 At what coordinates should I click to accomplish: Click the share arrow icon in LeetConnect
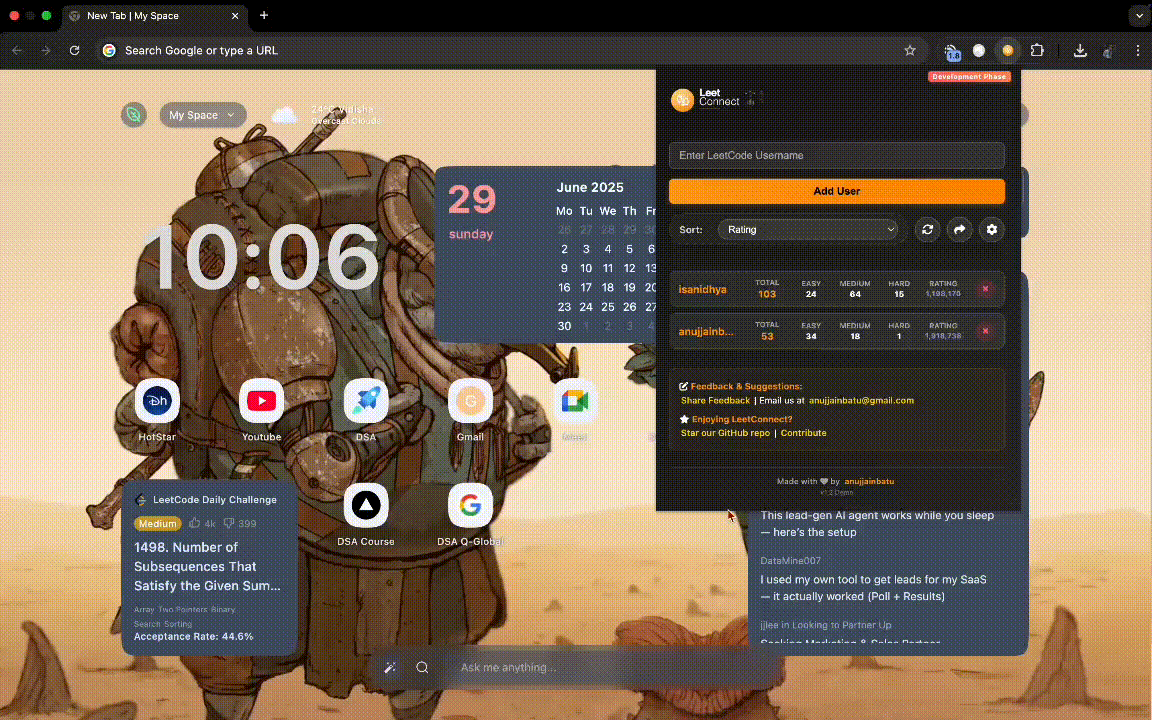[x=960, y=230]
